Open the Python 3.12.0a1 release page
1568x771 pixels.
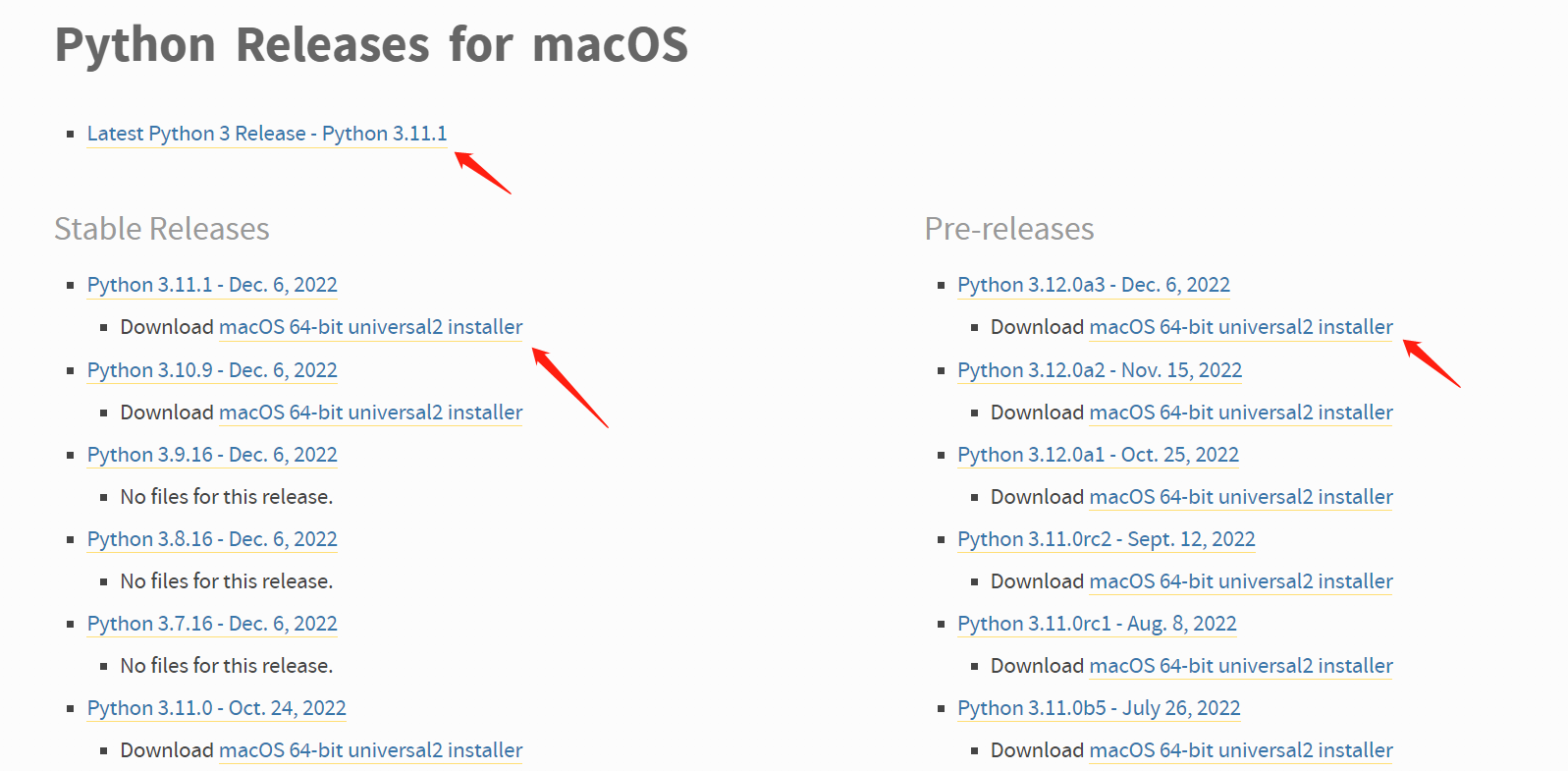pyautogui.click(x=1097, y=455)
